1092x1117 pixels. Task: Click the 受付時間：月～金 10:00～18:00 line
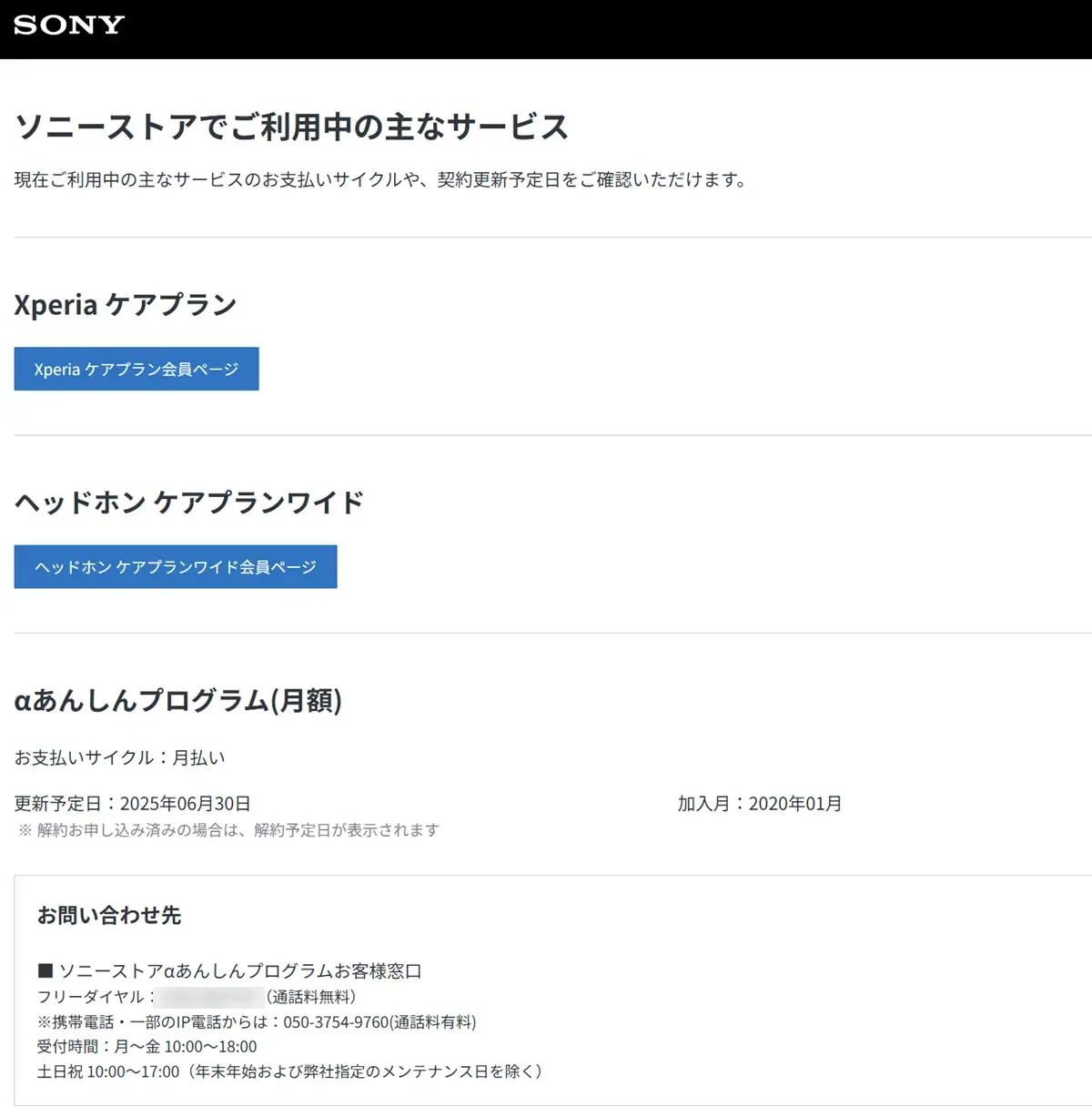147,1047
